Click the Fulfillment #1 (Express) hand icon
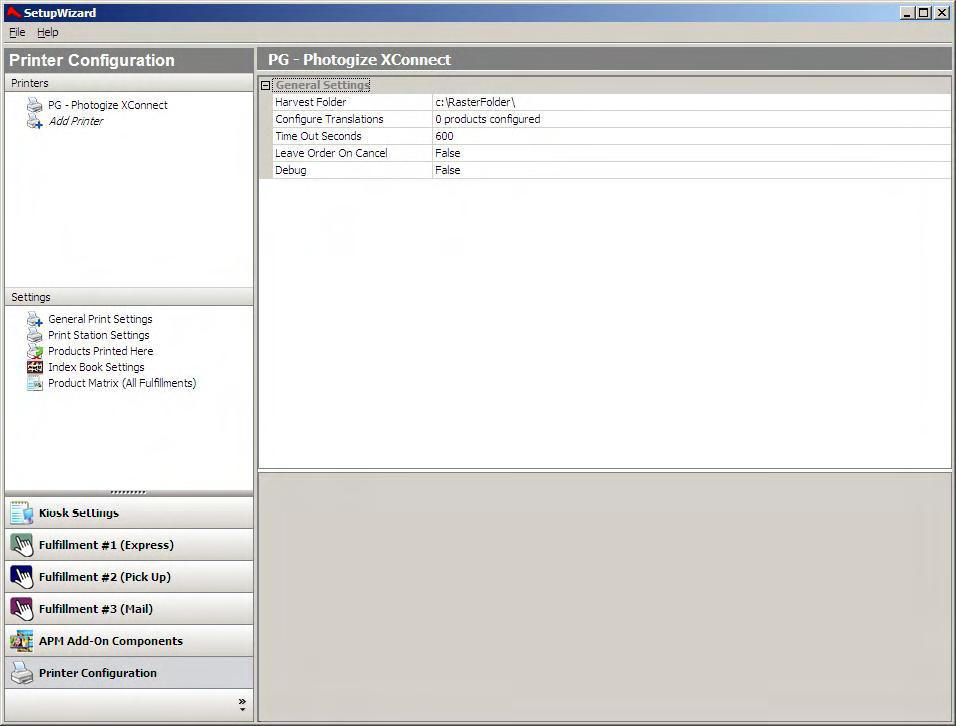 21,545
